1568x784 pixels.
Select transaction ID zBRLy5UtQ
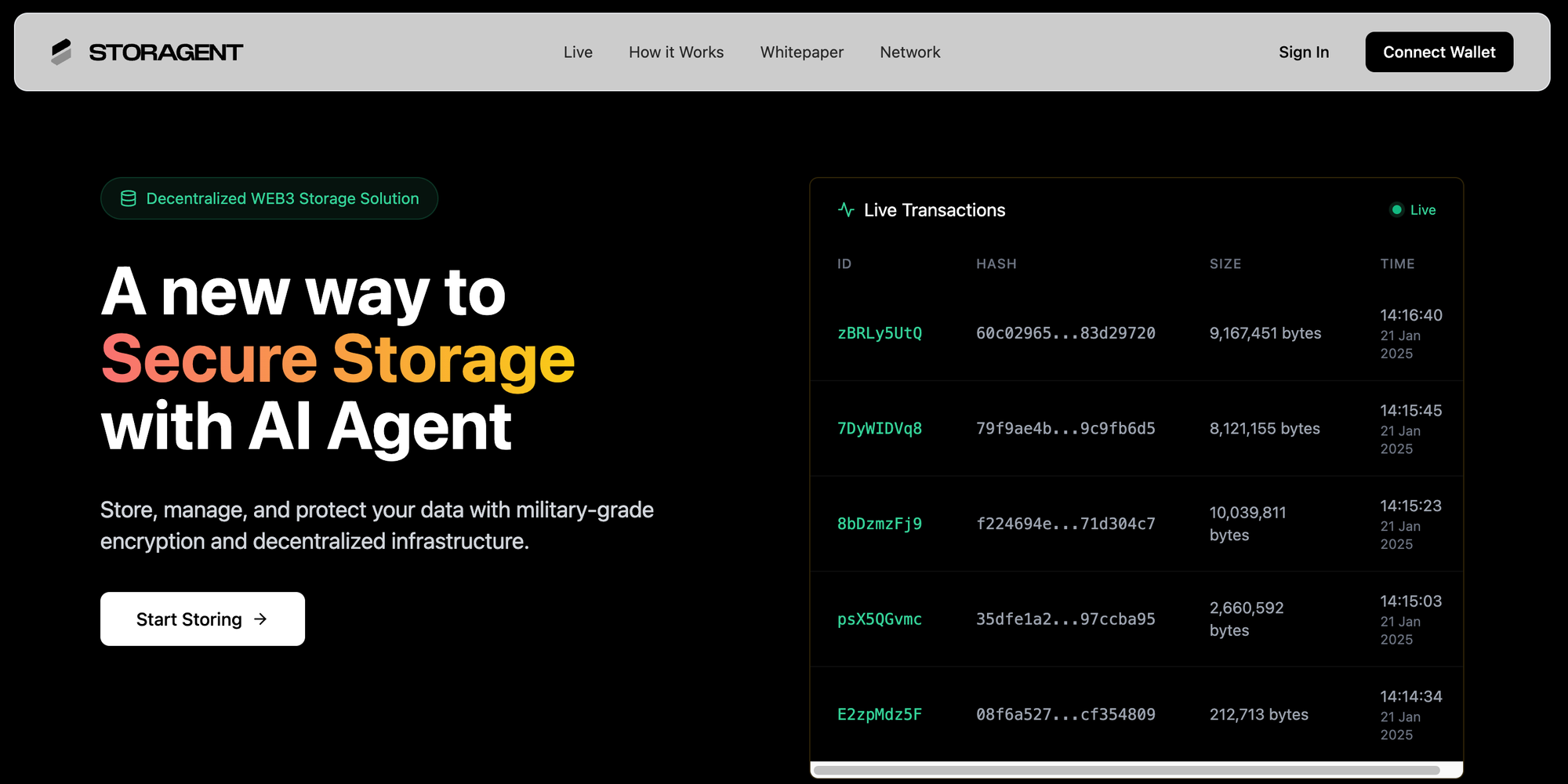pos(880,333)
